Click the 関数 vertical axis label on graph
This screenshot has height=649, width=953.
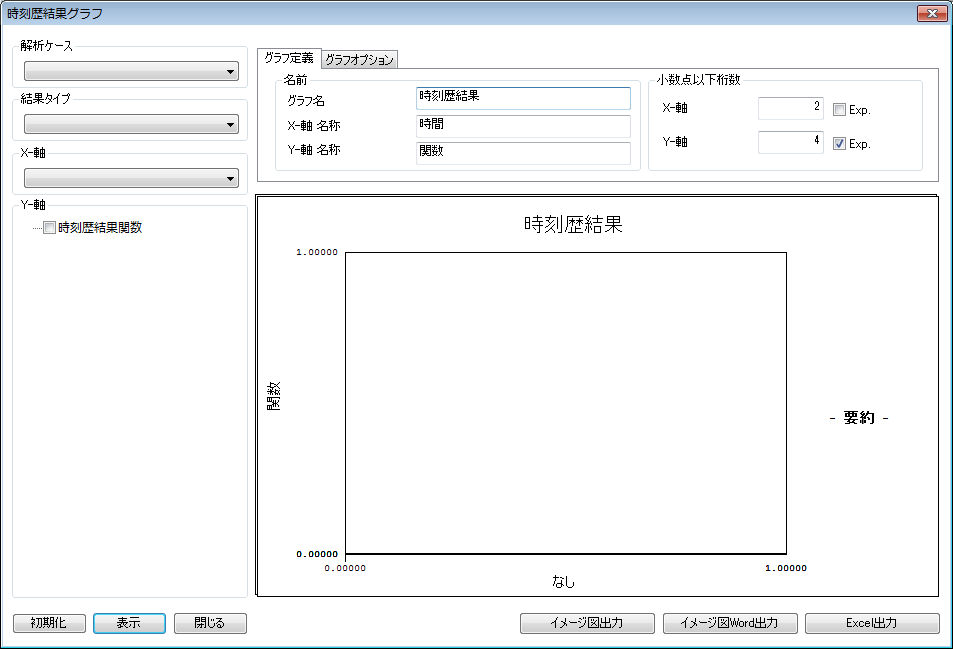click(x=274, y=396)
